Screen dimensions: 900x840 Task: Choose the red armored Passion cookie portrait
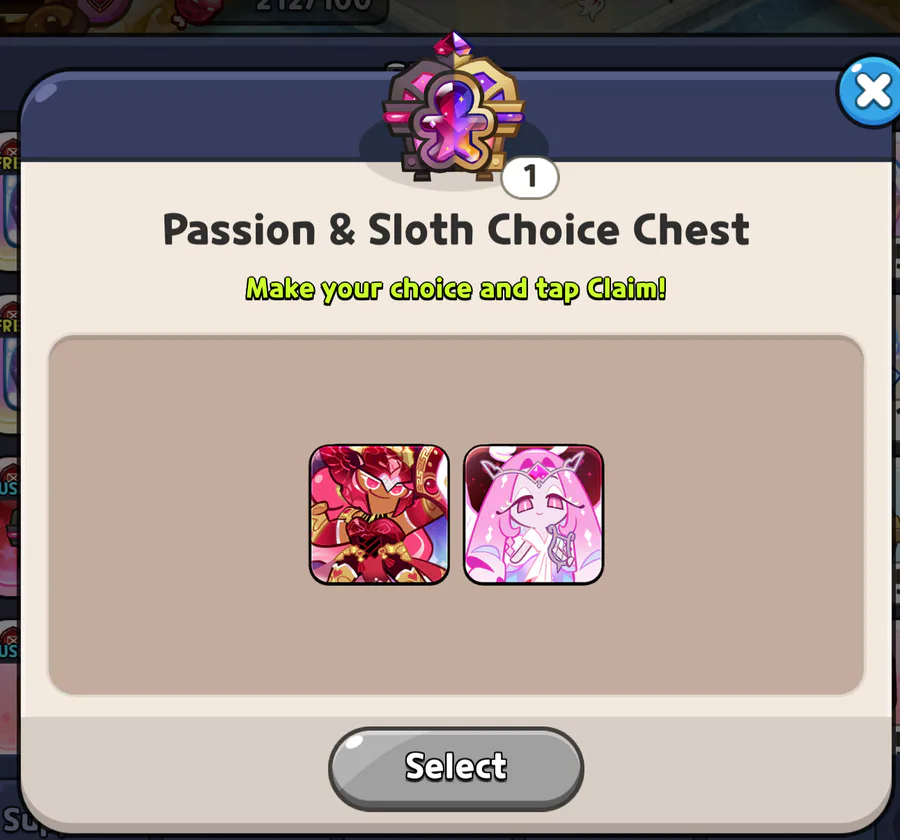pos(379,514)
